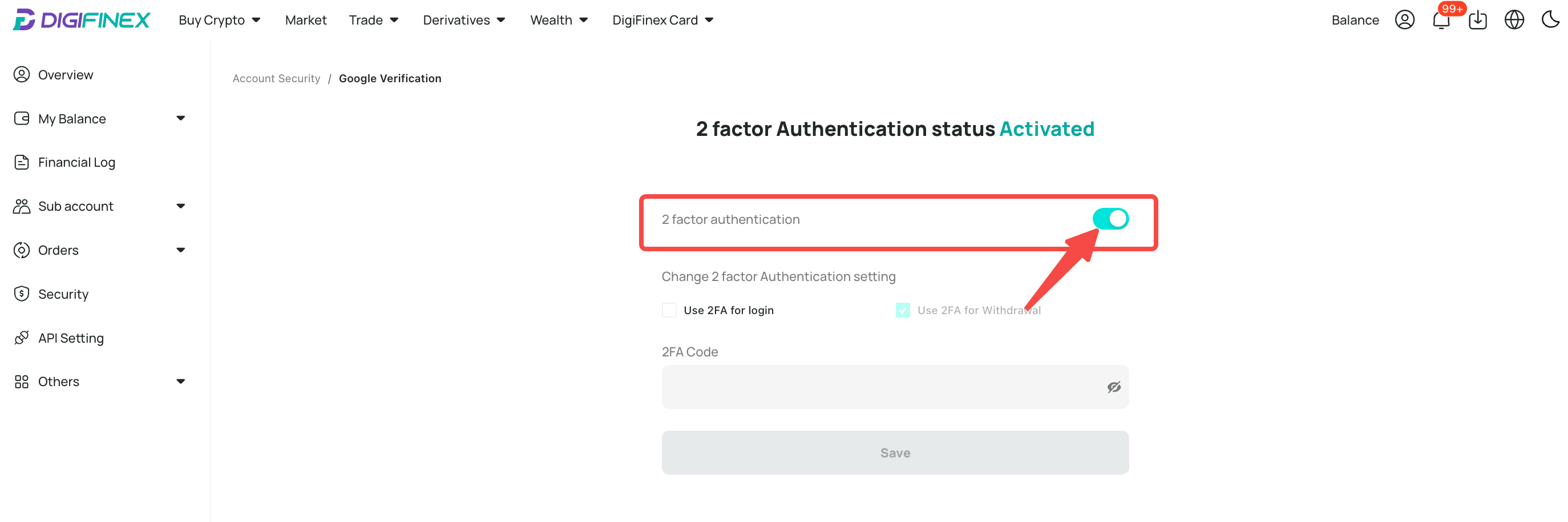Open notifications bell with 99+ badge
Image resolution: width=1568 pixels, height=522 pixels.
pyautogui.click(x=1441, y=20)
